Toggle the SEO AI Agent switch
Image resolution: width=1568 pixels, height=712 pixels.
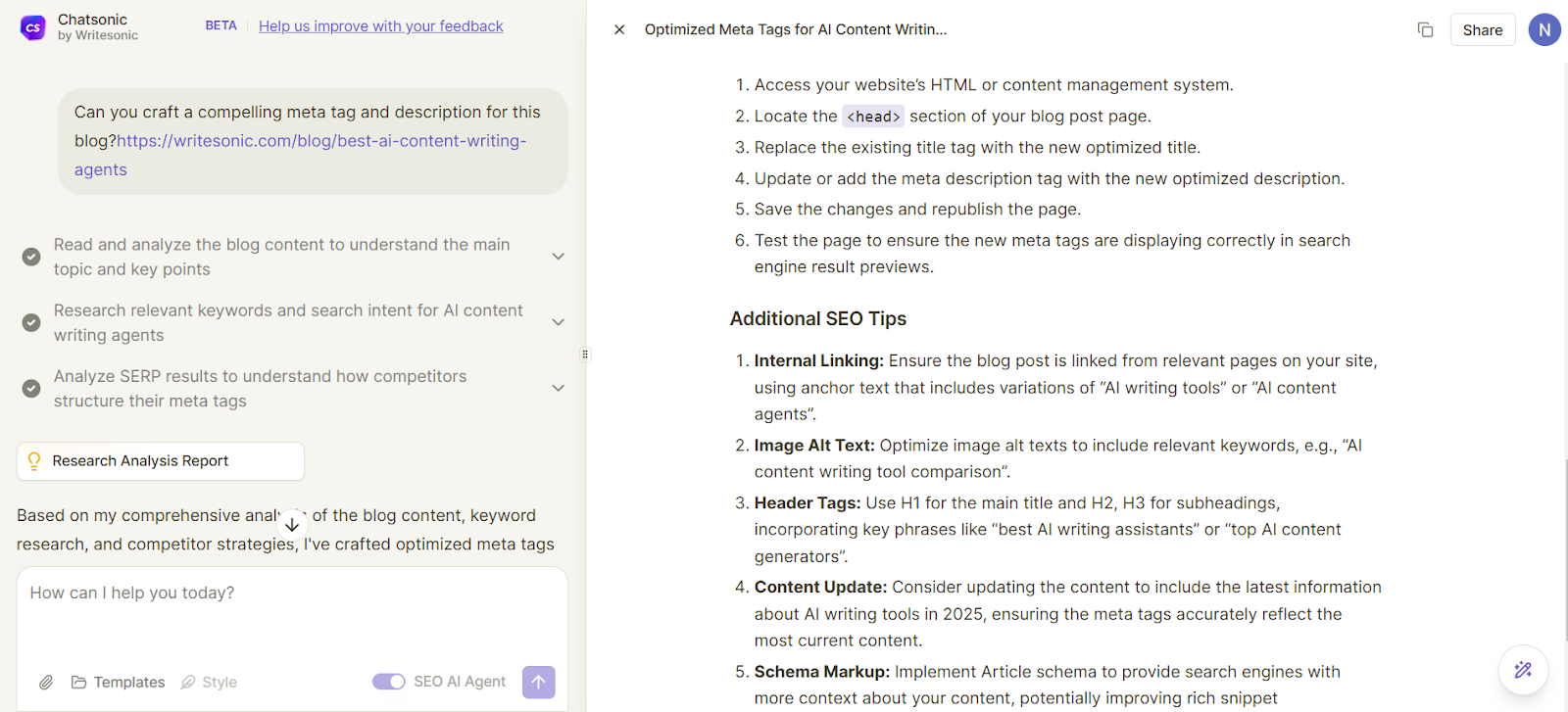[388, 682]
